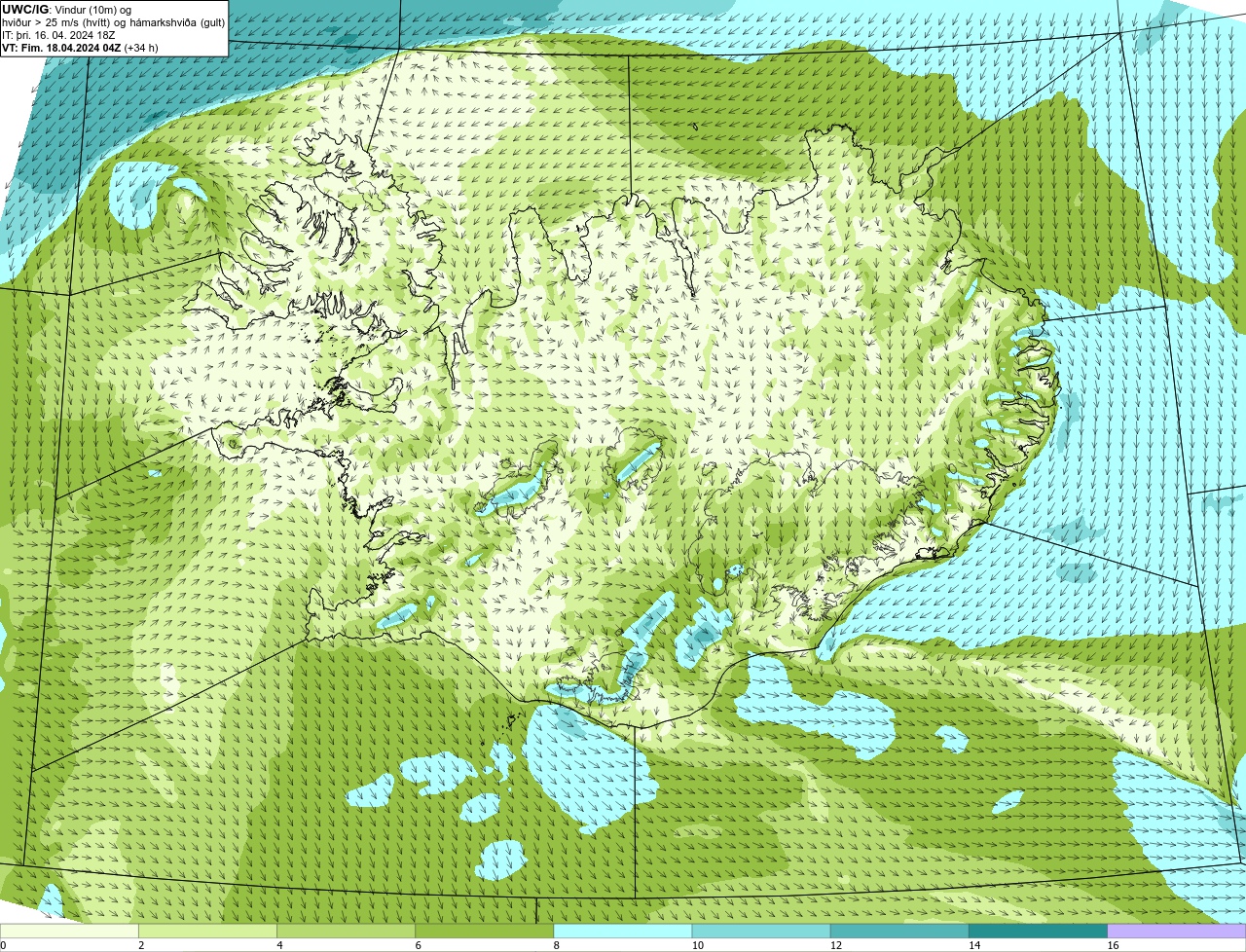1246x952 pixels.
Task: Choose the 12–14 m/s teal legend swatch
Action: (x=899, y=931)
